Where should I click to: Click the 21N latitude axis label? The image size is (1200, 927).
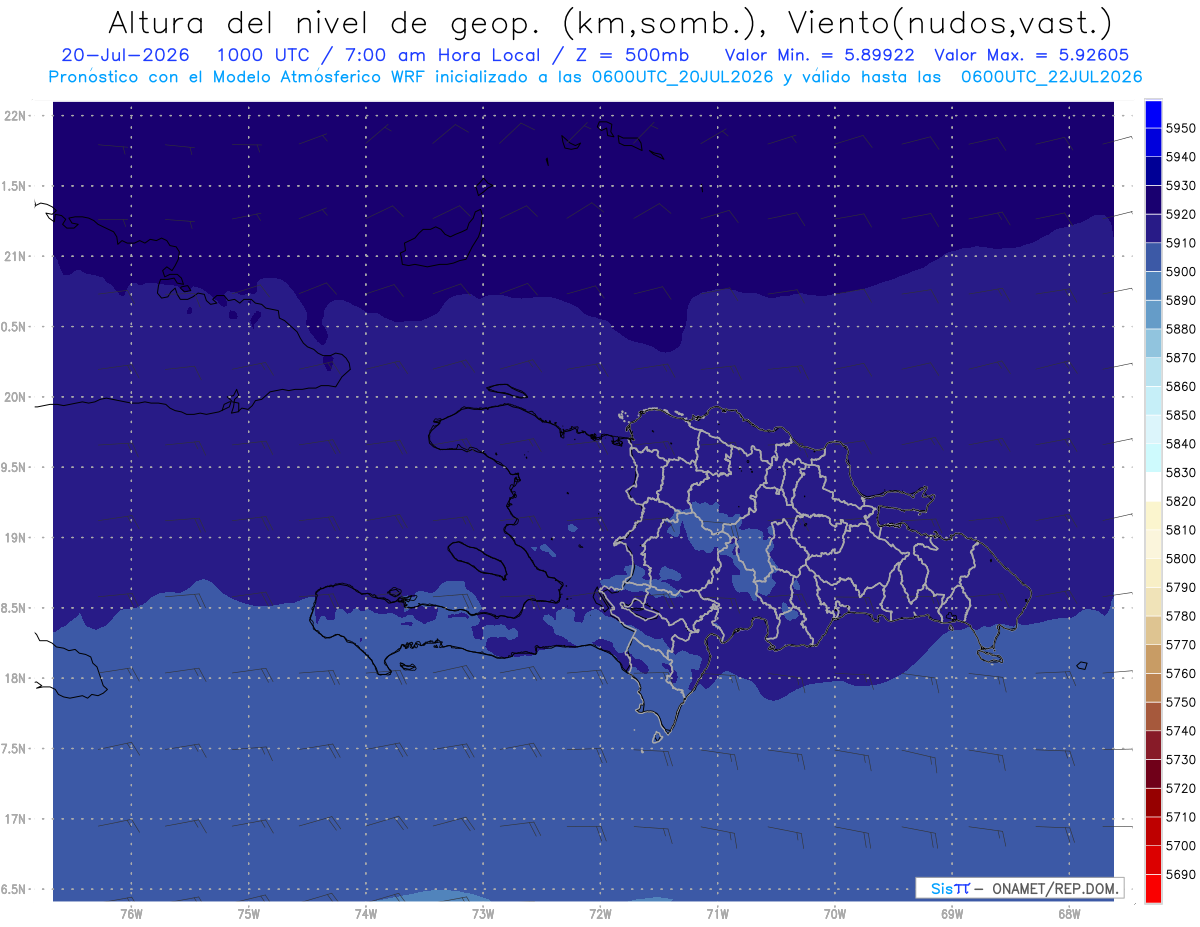(16, 257)
